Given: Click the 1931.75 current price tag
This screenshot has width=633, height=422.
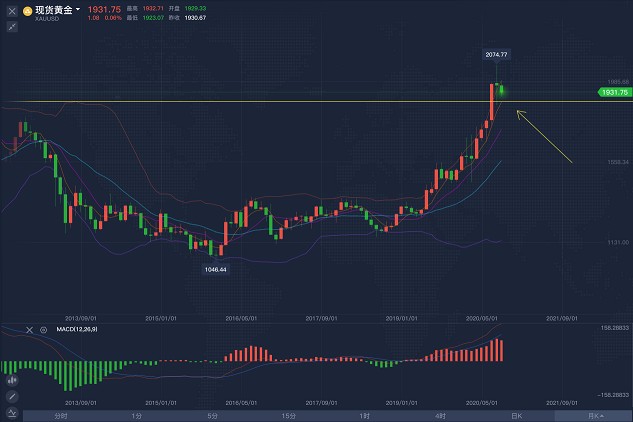Looking at the screenshot, I should pyautogui.click(x=614, y=92).
